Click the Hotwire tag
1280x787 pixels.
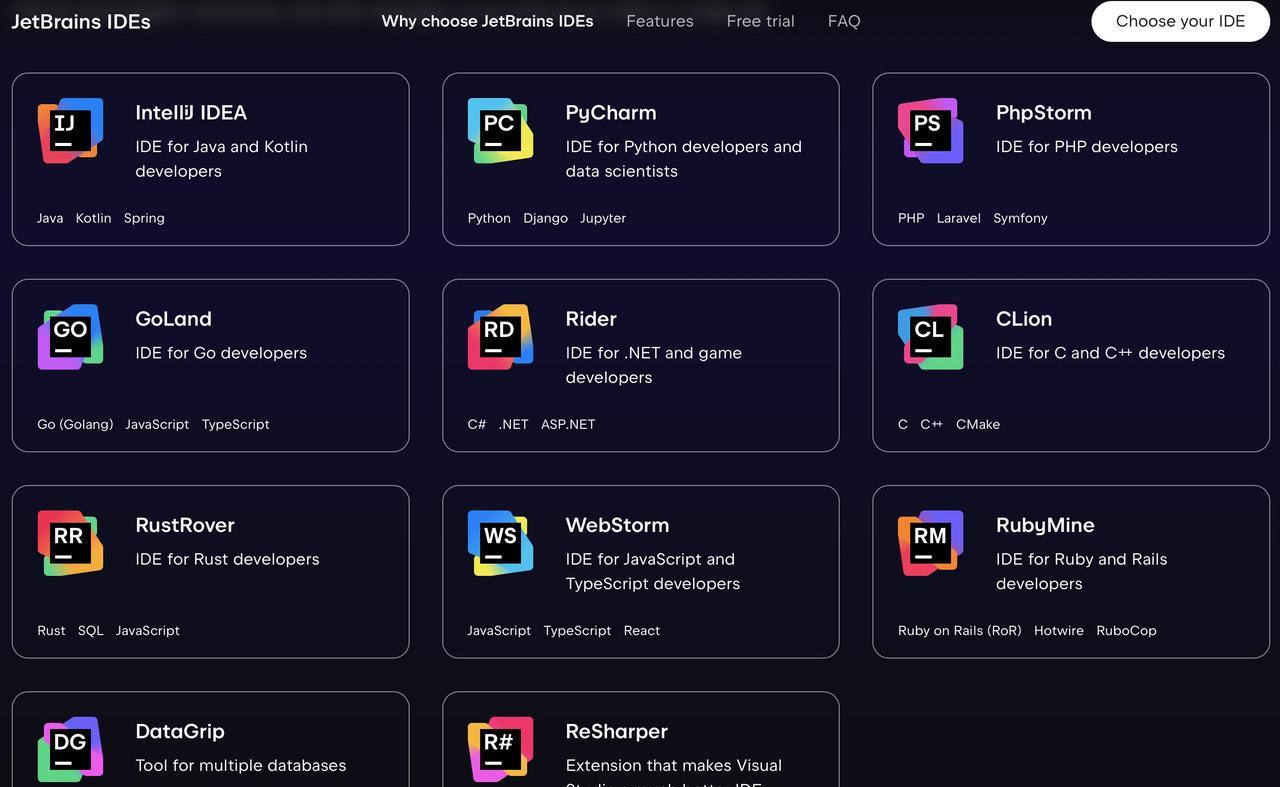(1059, 630)
